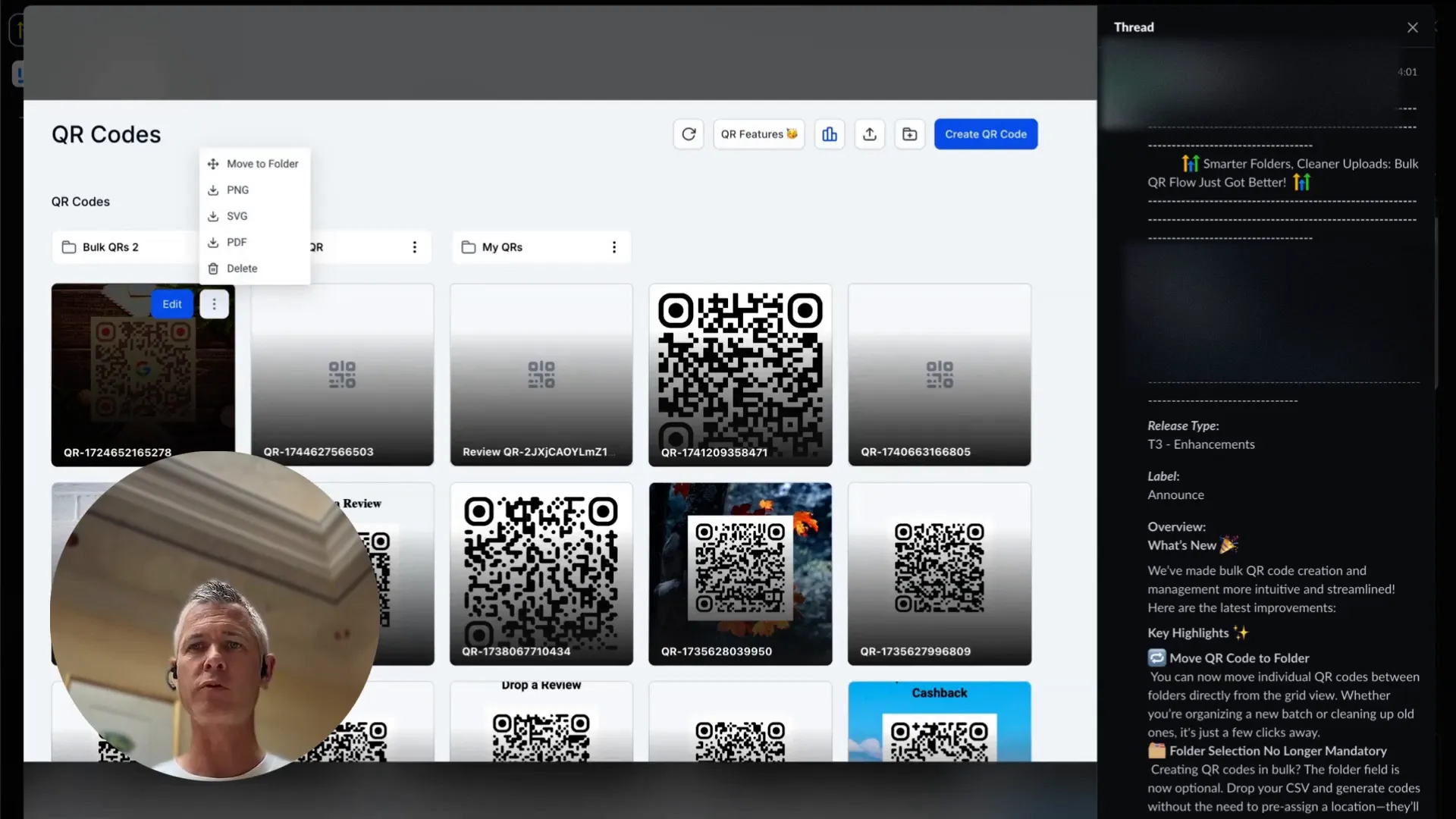
Task: Click 'Smarter Folders, Cleaner Uploads' thread title
Action: pyautogui.click(x=1282, y=173)
